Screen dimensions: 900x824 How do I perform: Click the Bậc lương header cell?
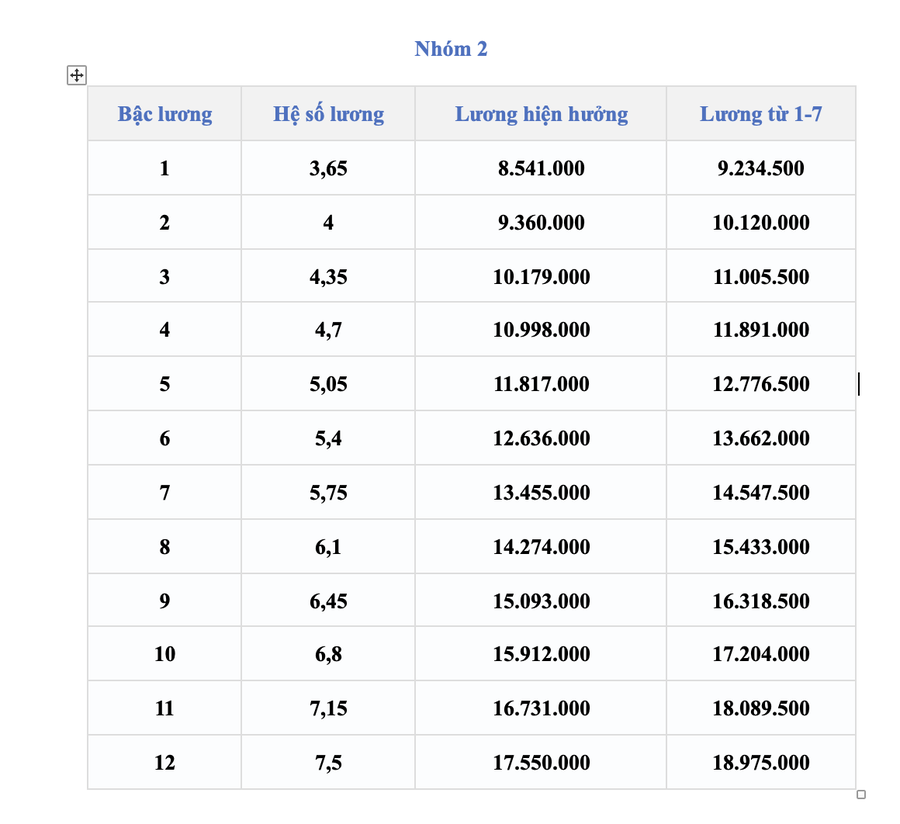165,114
